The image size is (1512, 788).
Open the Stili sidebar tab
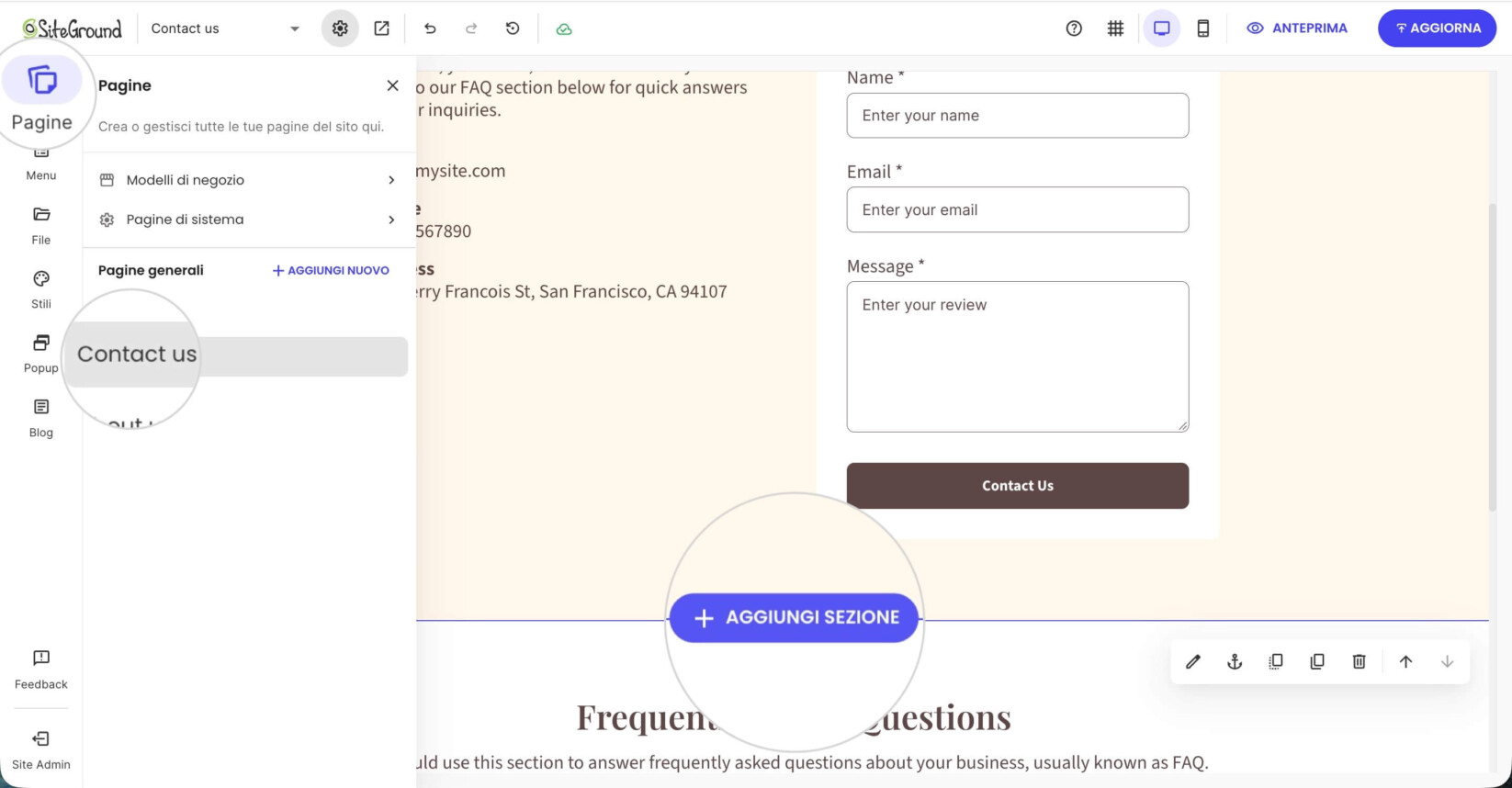click(41, 290)
